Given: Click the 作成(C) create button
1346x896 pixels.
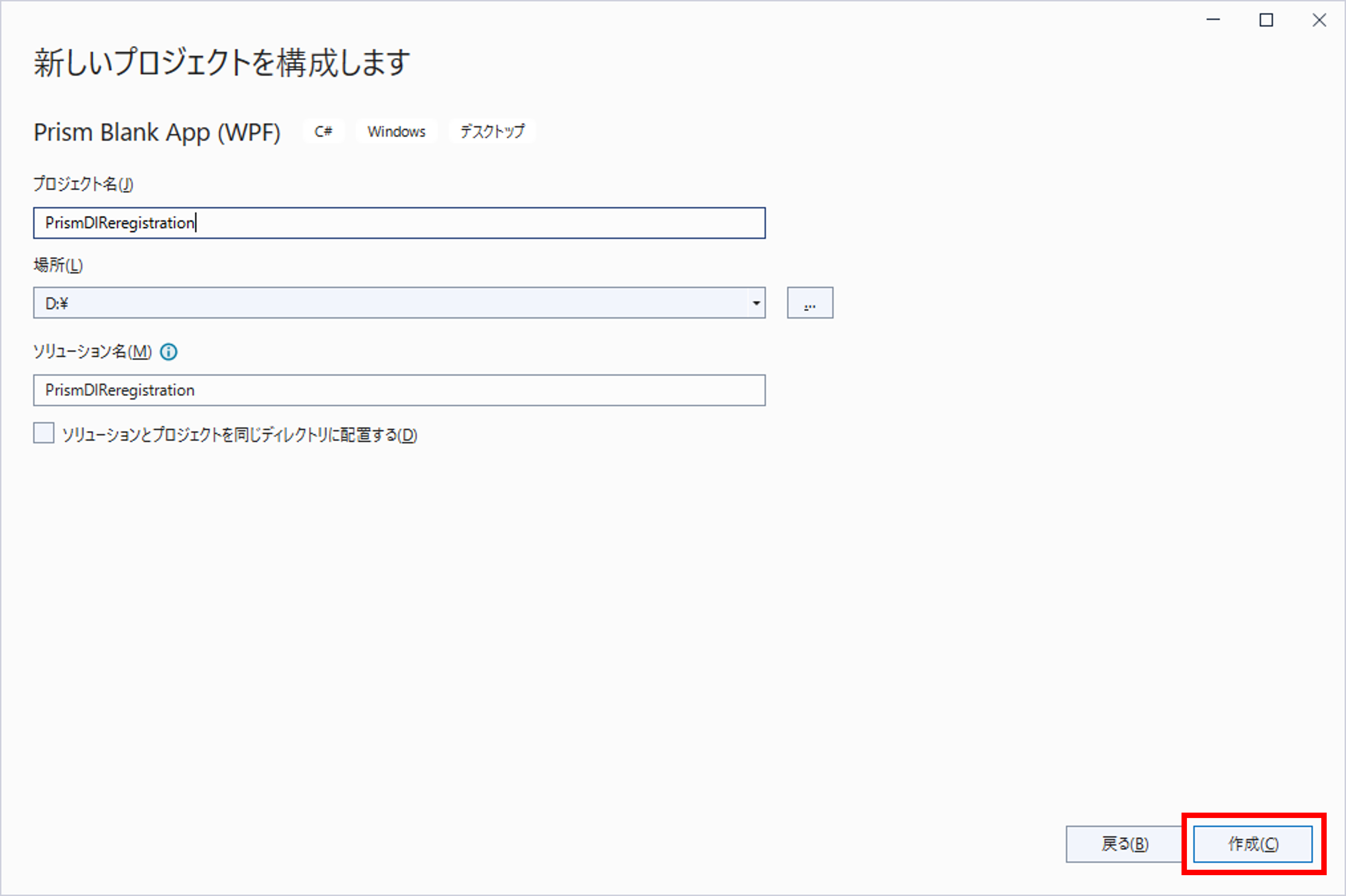Looking at the screenshot, I should [1252, 843].
